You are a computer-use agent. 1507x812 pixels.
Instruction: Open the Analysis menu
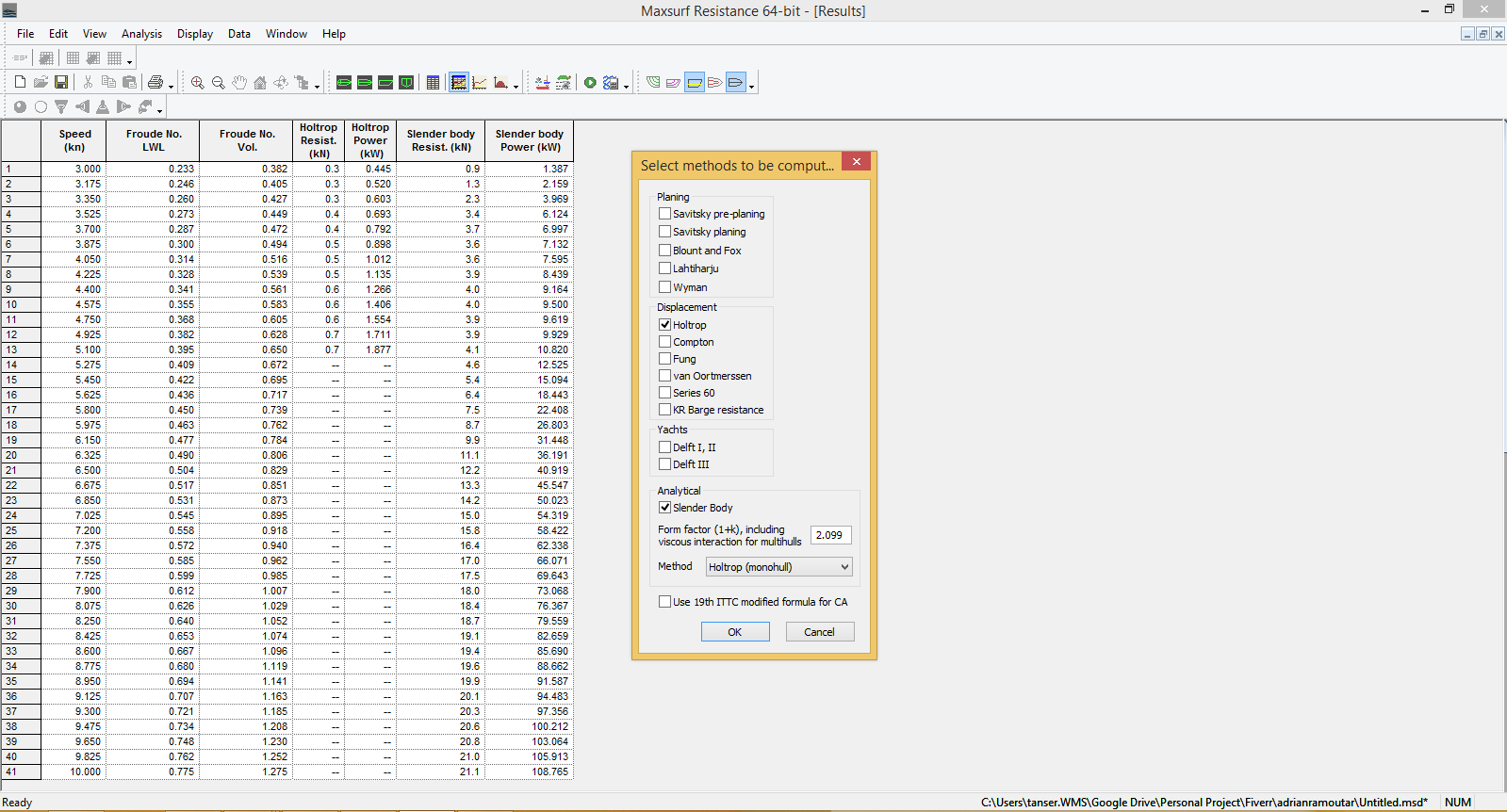(141, 34)
